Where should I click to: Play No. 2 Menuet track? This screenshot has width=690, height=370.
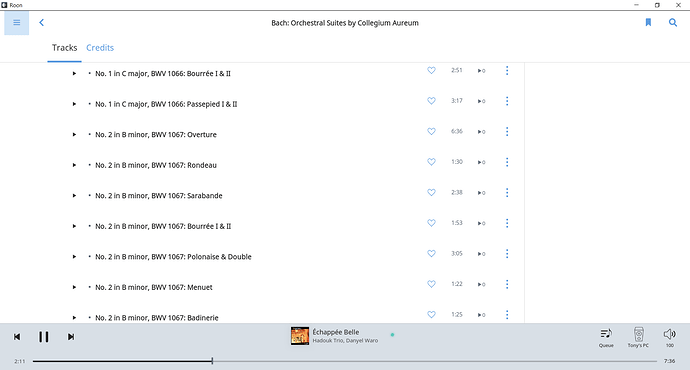(74, 287)
